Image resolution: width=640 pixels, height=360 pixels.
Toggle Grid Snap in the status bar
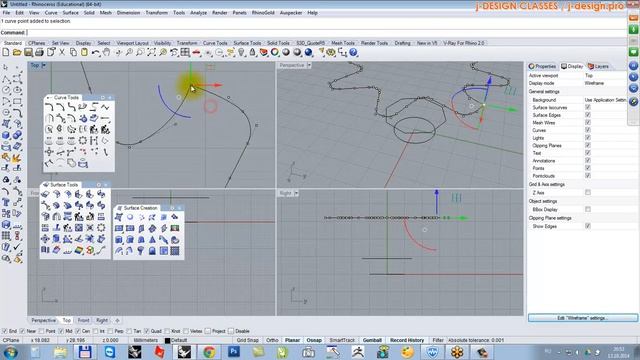point(247,340)
